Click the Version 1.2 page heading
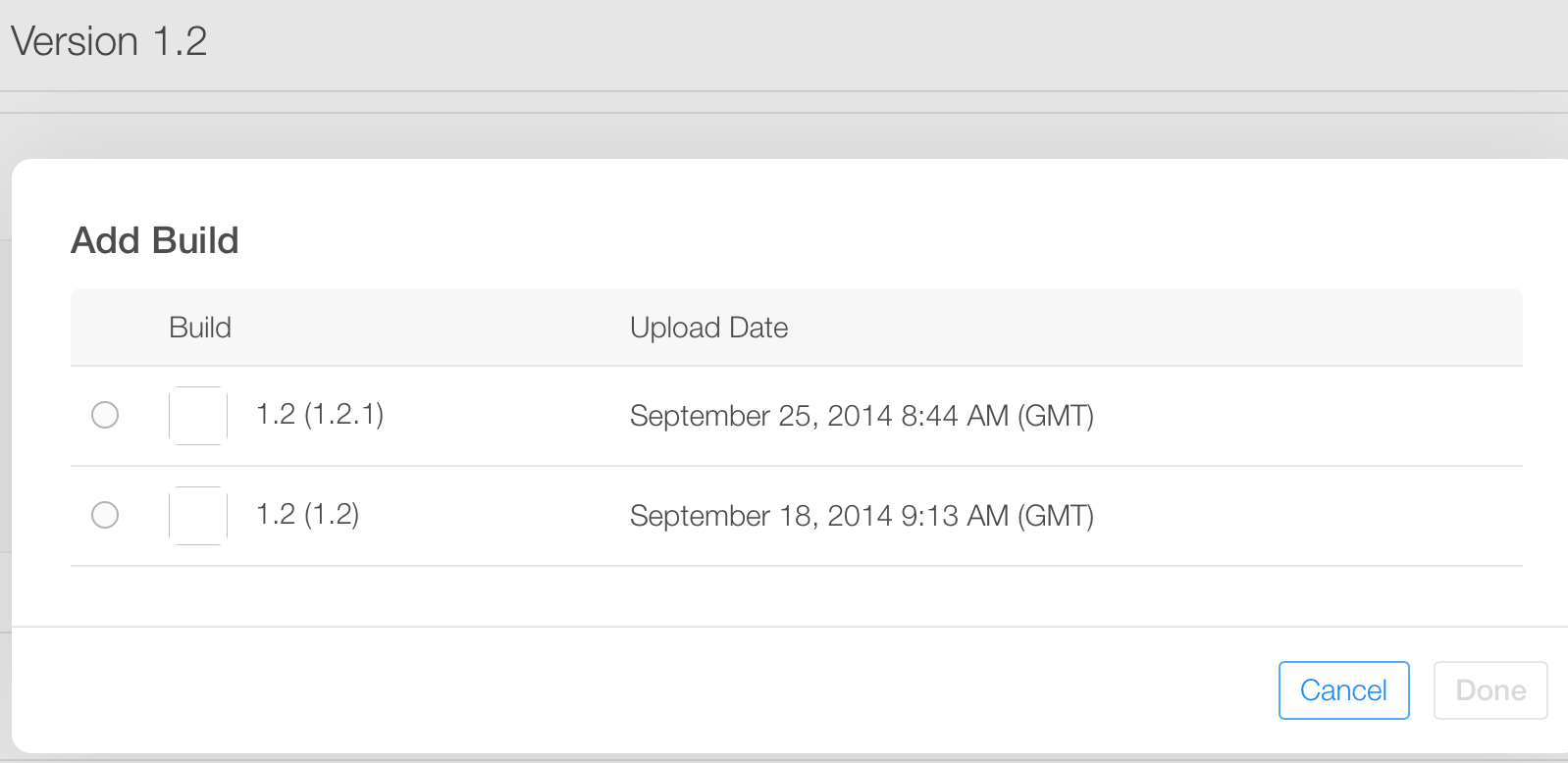The height and width of the screenshot is (763, 1568). [109, 42]
